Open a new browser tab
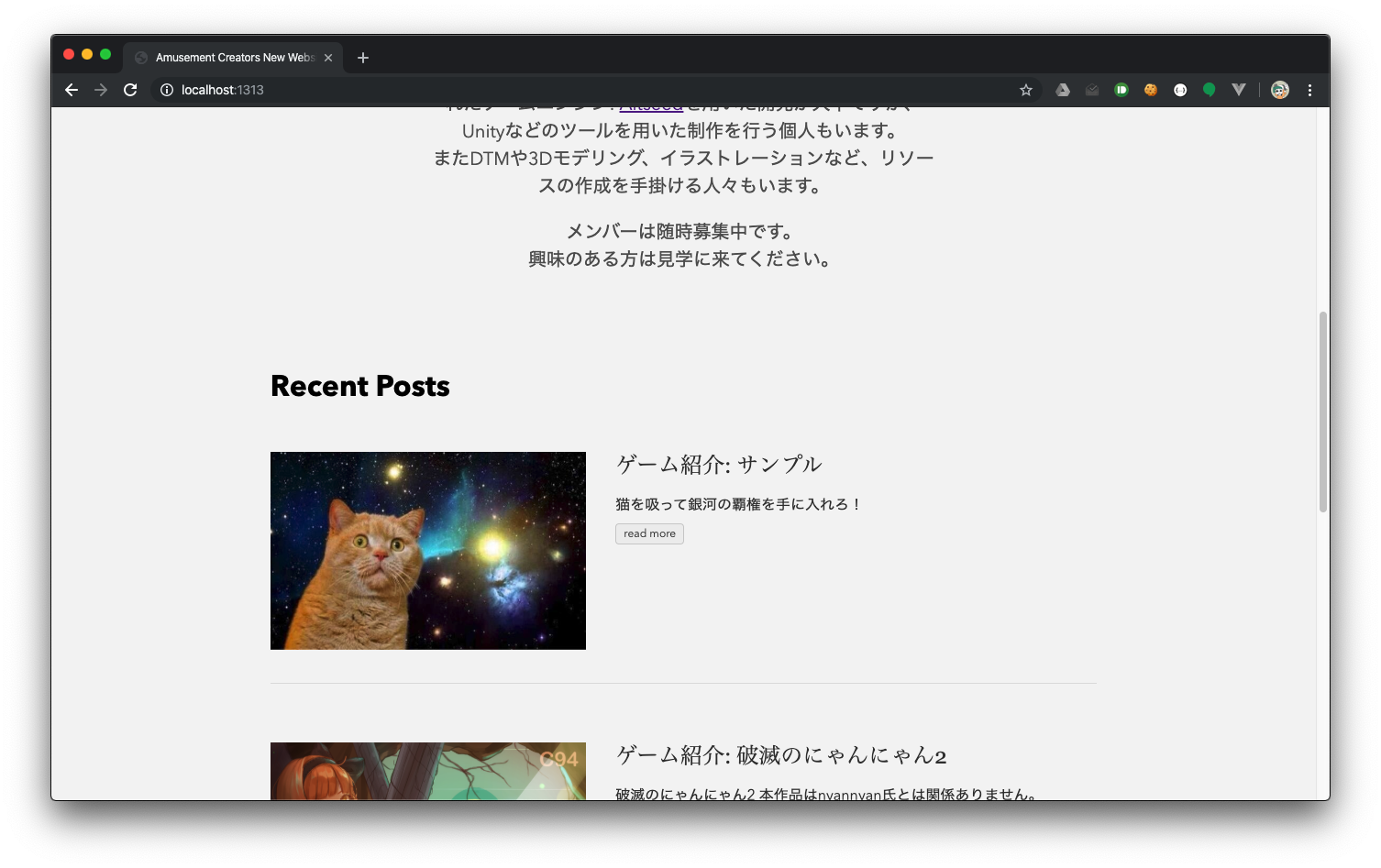The width and height of the screenshot is (1381, 868). 363,58
